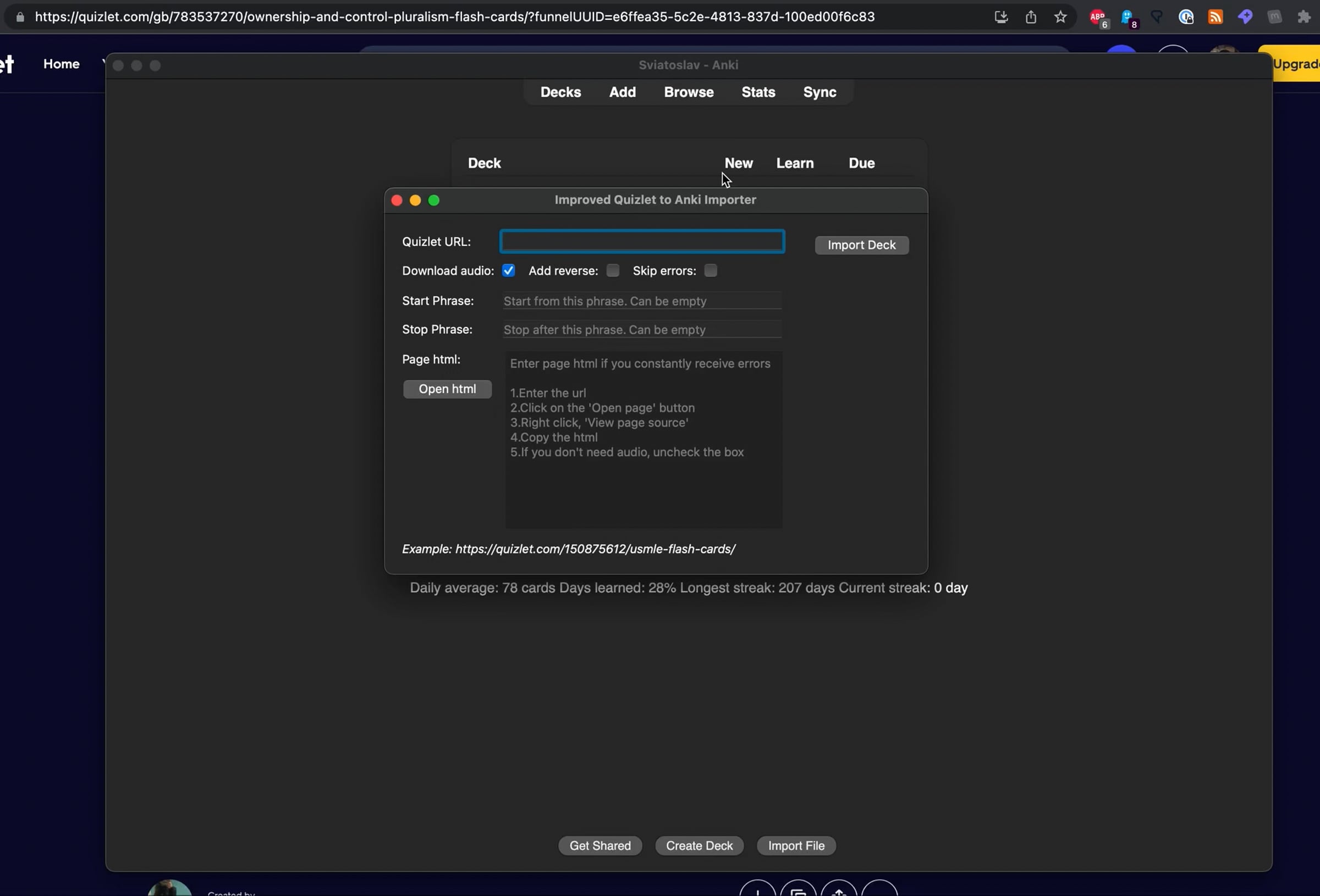Click Sync in the Anki toolbar

820,92
